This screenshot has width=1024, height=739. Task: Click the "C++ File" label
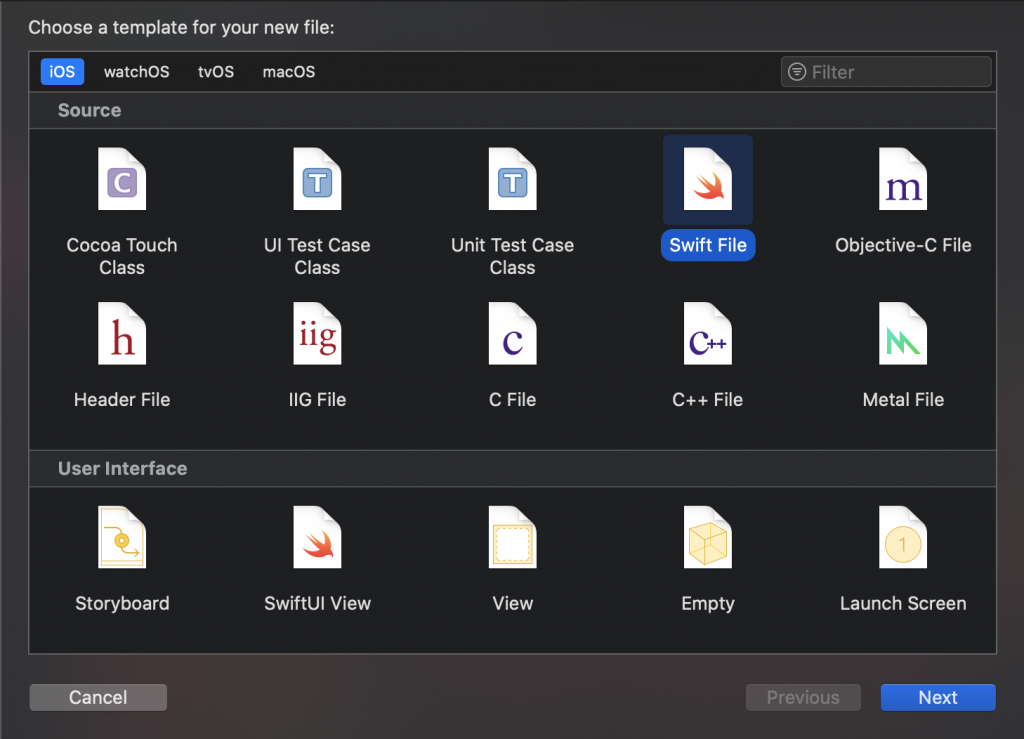click(x=708, y=400)
